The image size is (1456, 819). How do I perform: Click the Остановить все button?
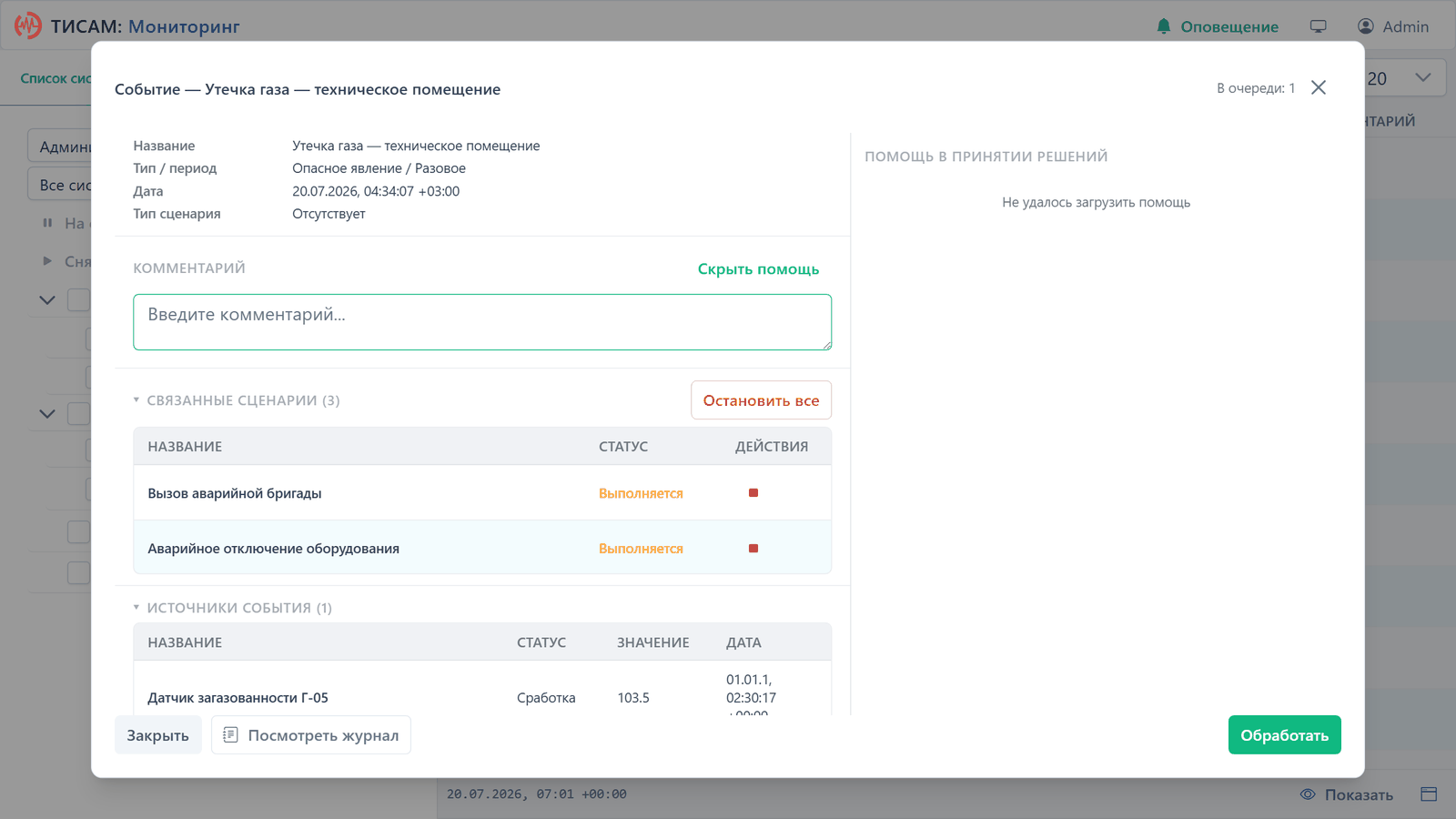(761, 400)
